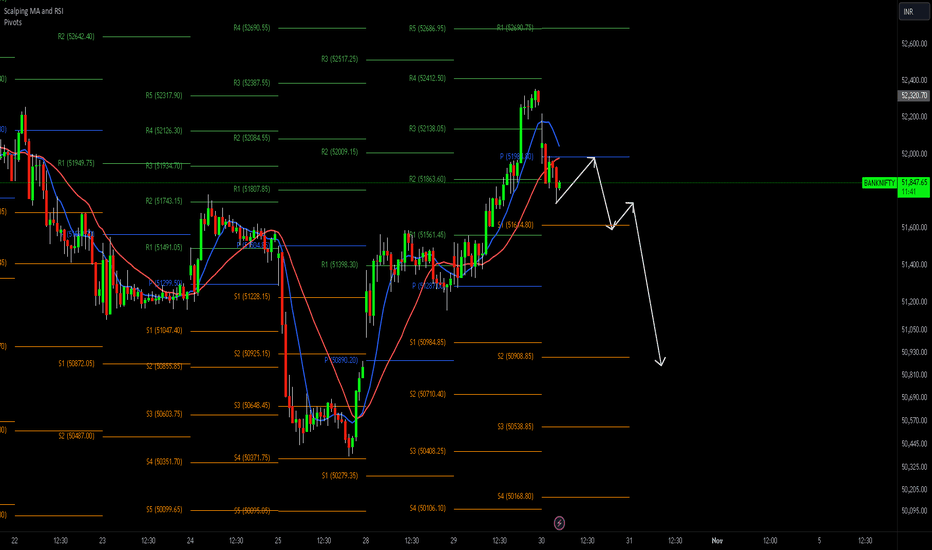Click the S1 (51047.40) pivot label
The image size is (932, 550).
165,330
